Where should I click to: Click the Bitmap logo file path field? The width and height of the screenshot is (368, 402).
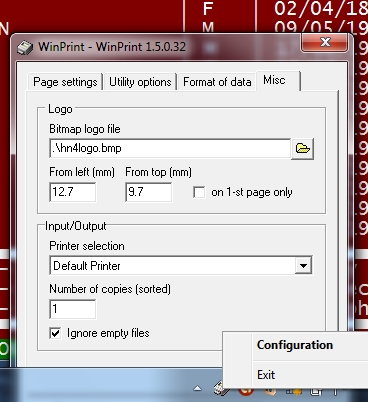[x=170, y=148]
